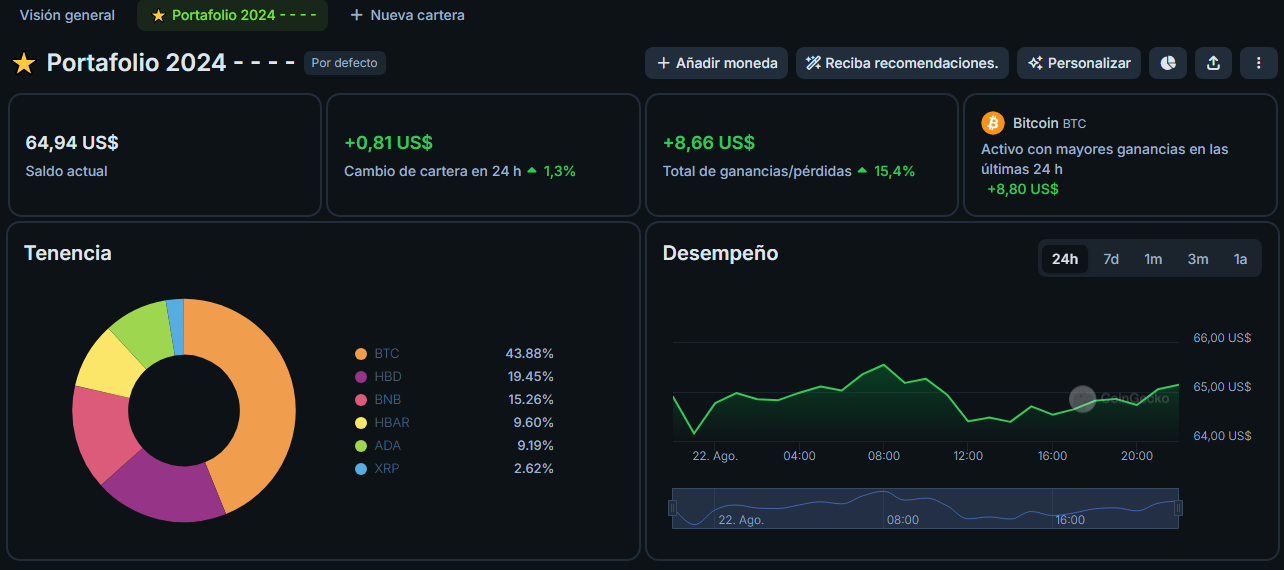The image size is (1284, 570).
Task: Click the pie chart icon button
Action: click(x=1168, y=63)
